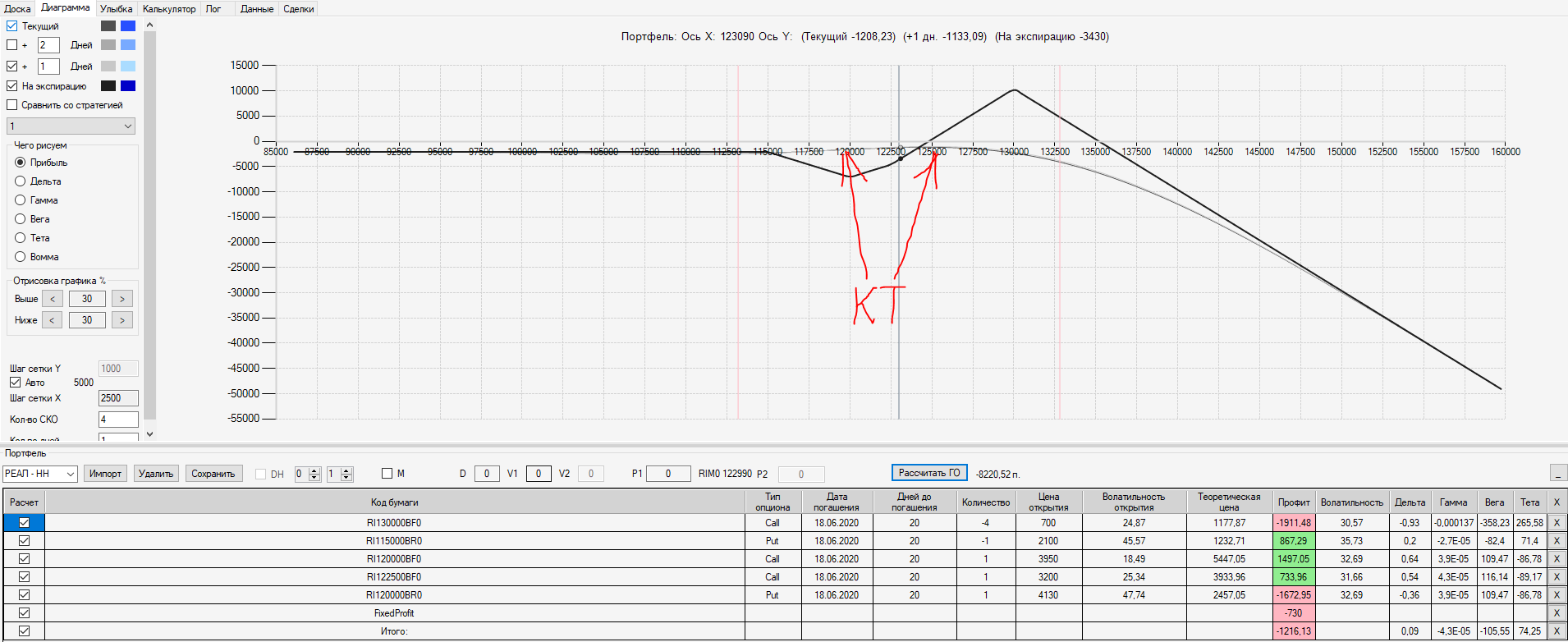Select the Вомма radio button
Image resolution: width=1568 pixels, height=642 pixels.
(x=21, y=257)
